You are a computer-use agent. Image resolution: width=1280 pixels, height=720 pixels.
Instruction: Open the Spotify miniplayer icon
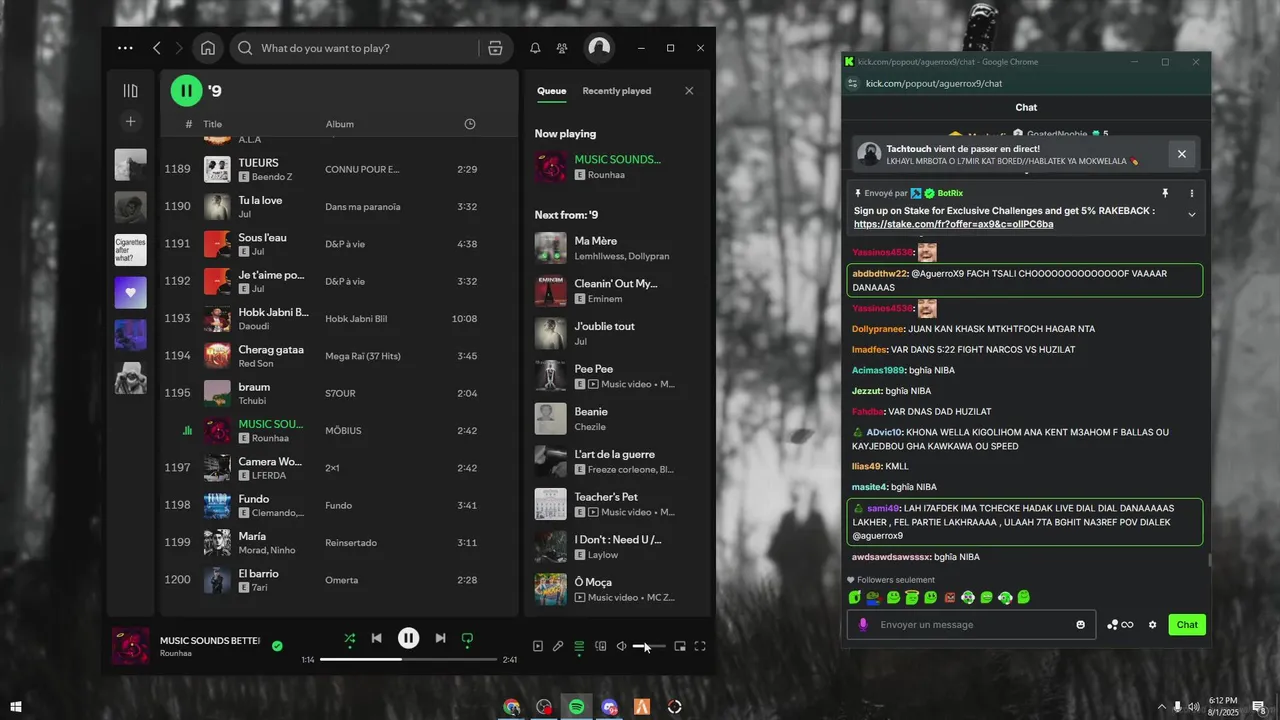680,646
